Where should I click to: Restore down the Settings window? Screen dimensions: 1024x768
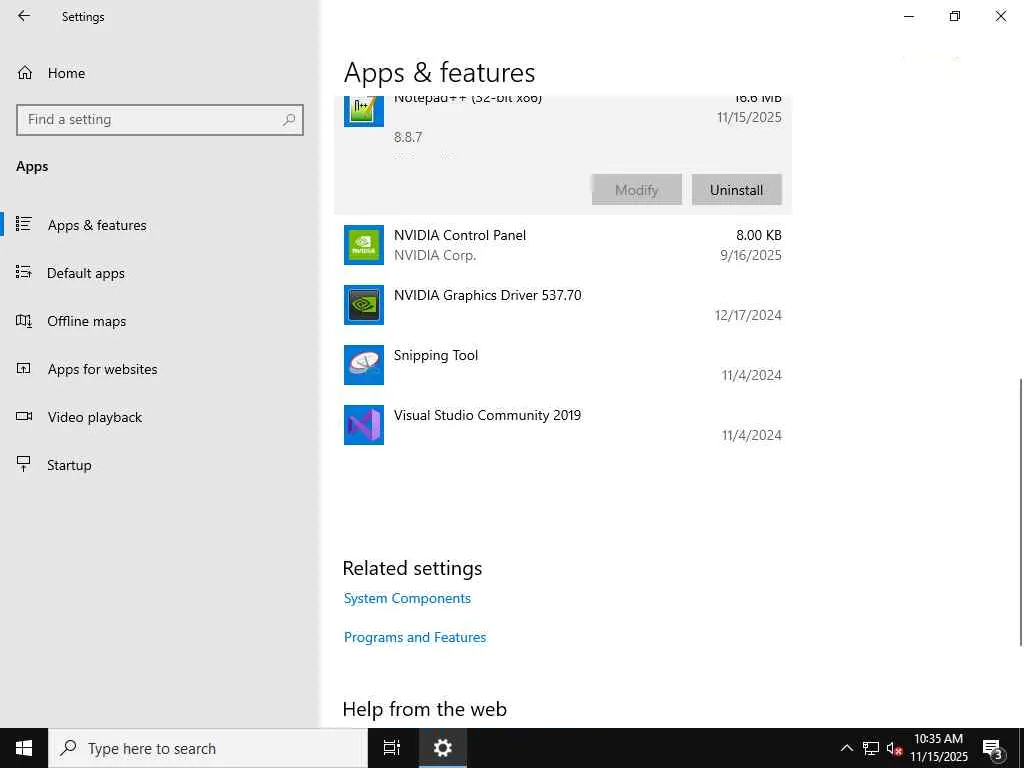(955, 16)
